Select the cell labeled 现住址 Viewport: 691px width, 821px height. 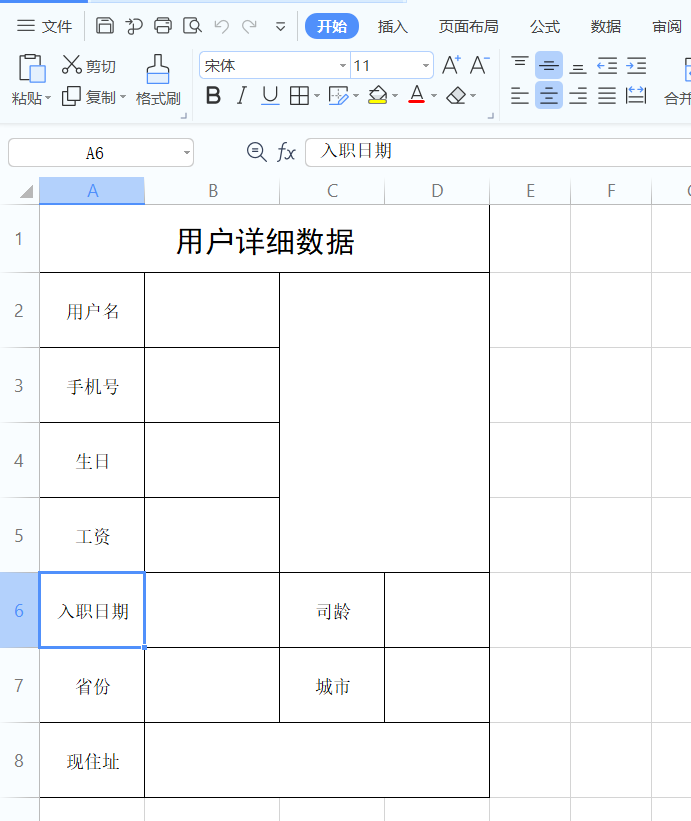(92, 760)
